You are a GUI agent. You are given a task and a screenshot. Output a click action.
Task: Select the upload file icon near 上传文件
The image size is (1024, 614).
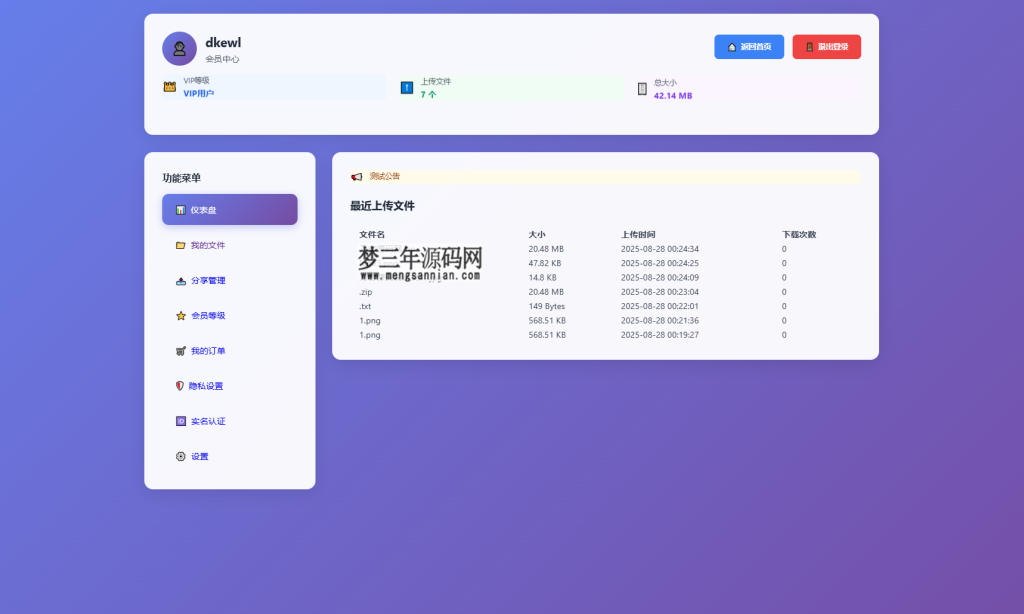[406, 86]
